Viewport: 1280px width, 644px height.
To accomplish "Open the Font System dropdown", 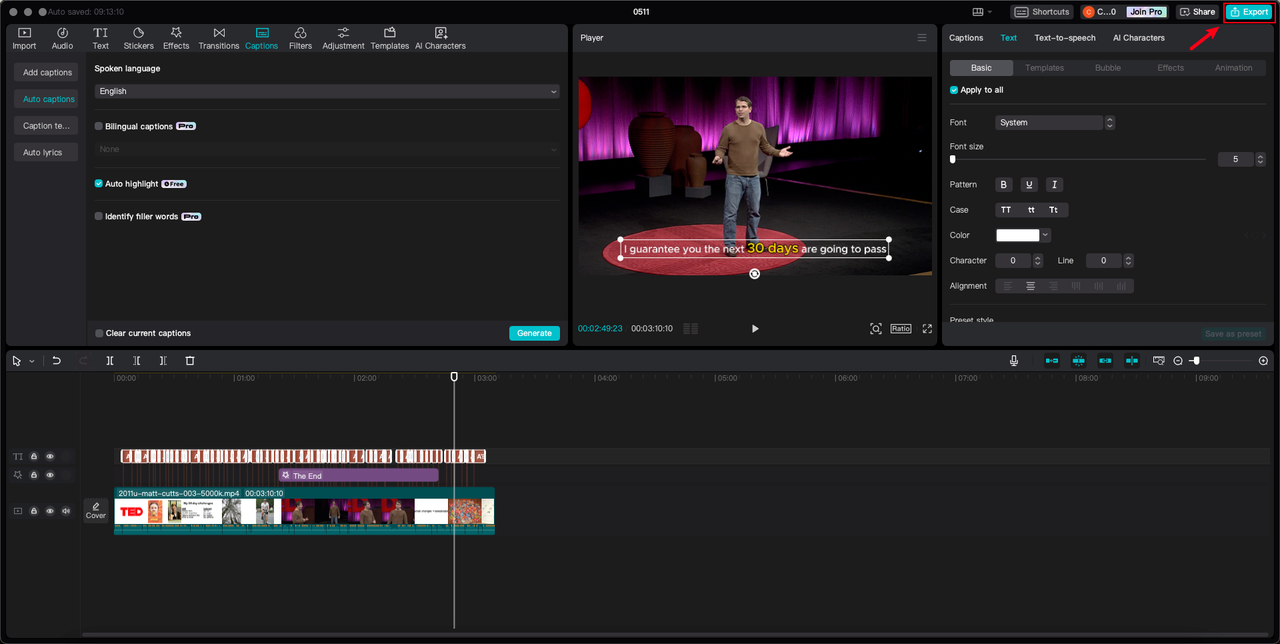I will [1055, 123].
